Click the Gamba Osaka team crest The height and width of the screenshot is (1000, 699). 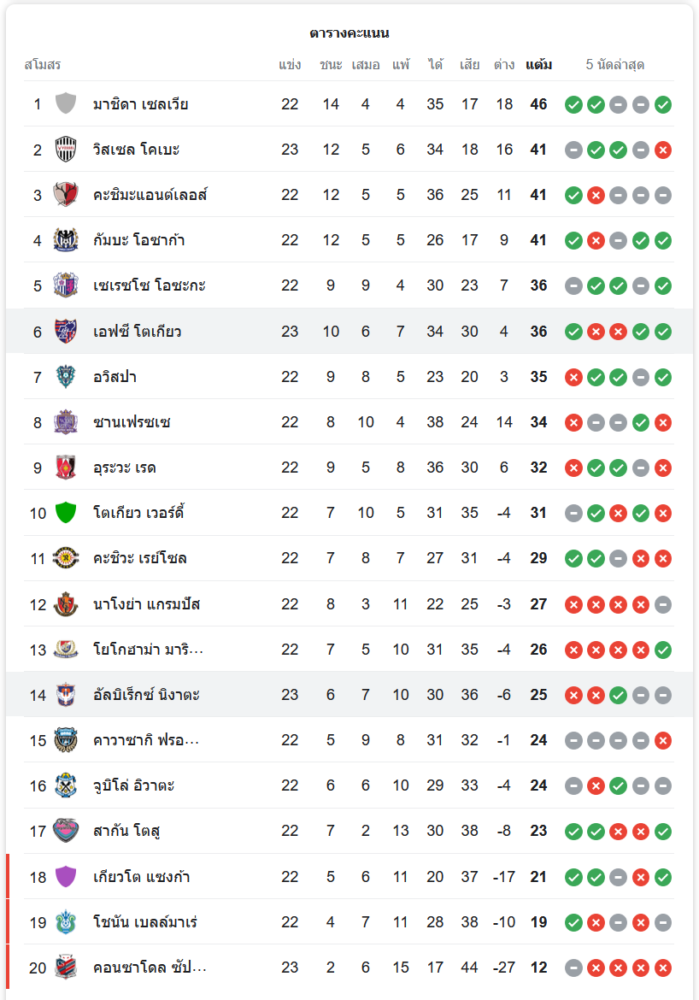[66, 240]
